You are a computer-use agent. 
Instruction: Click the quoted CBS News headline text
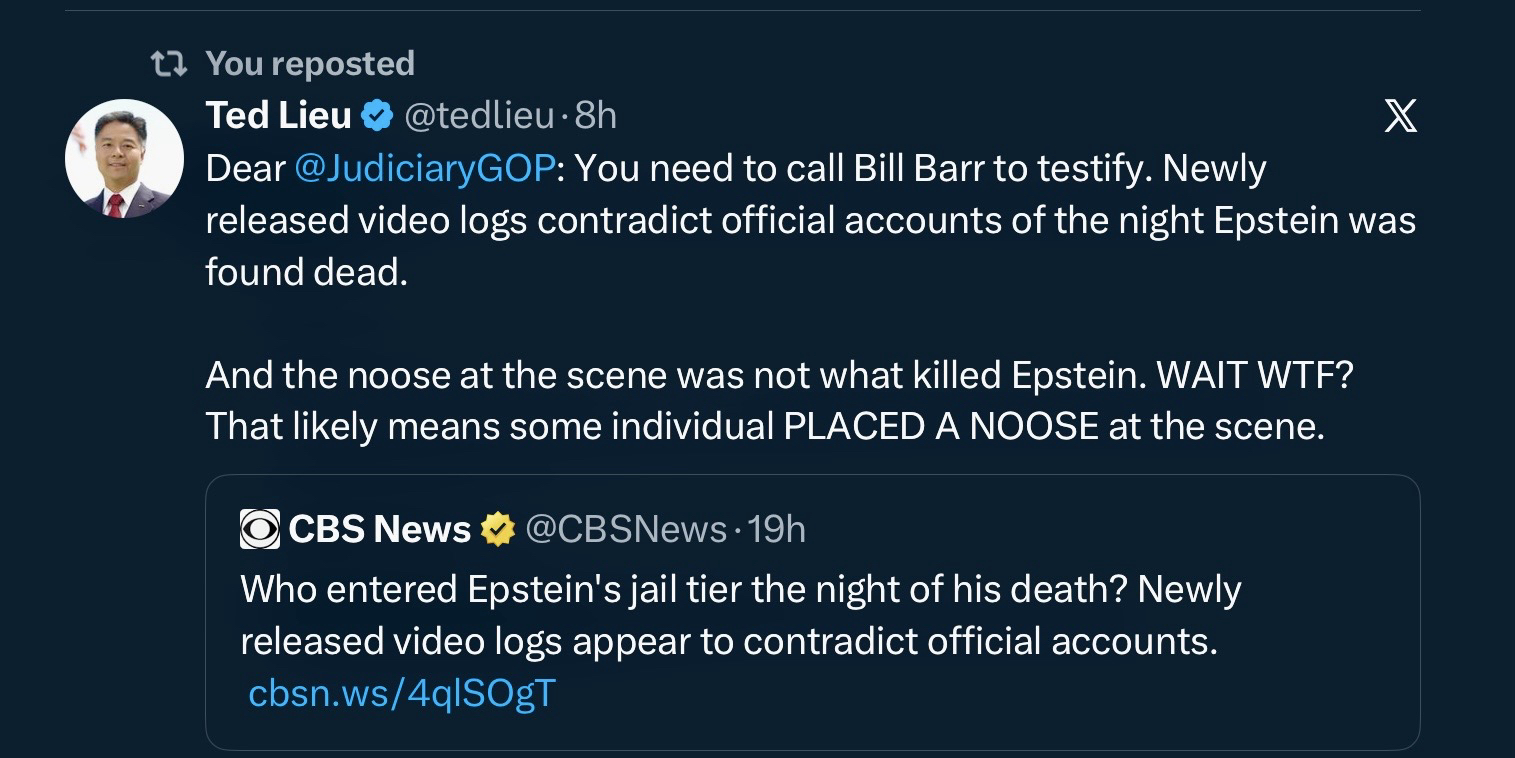pyautogui.click(x=740, y=614)
